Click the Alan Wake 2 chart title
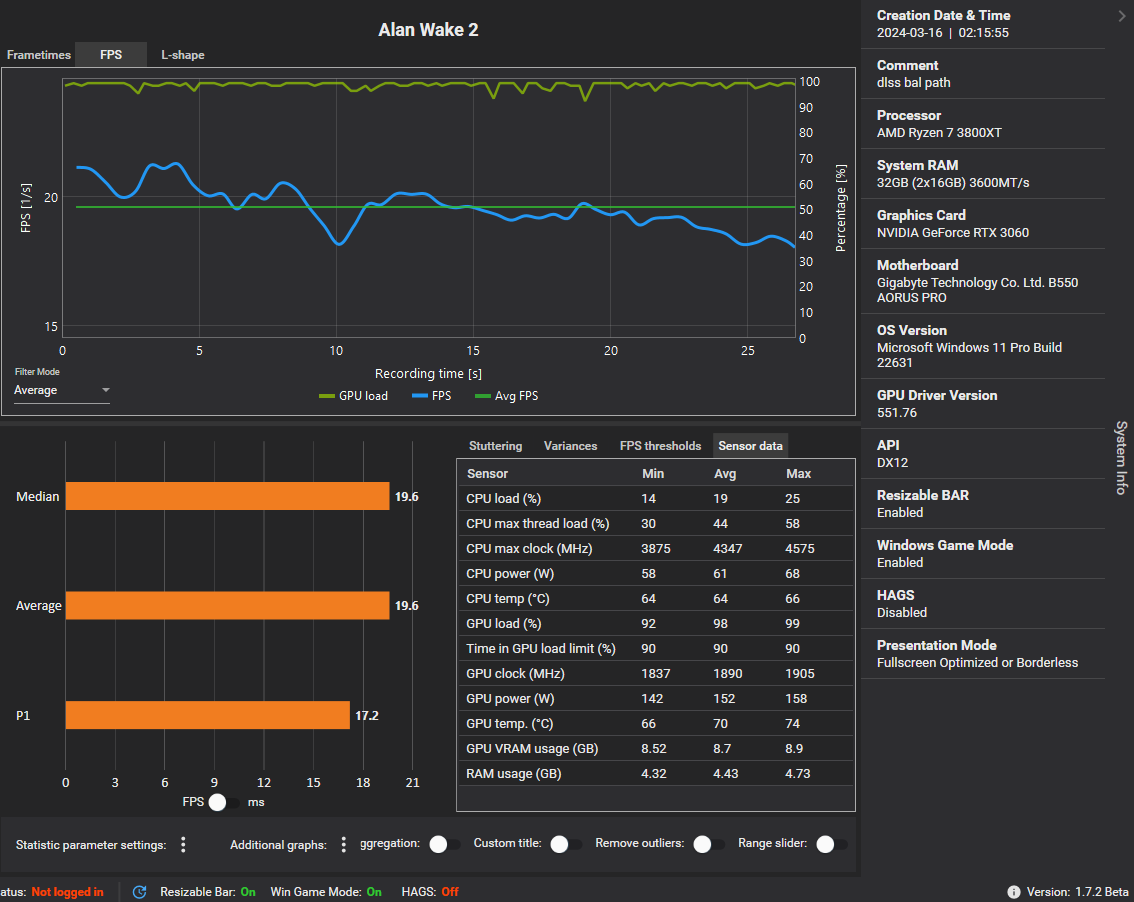The width and height of the screenshot is (1134, 902). 428,30
